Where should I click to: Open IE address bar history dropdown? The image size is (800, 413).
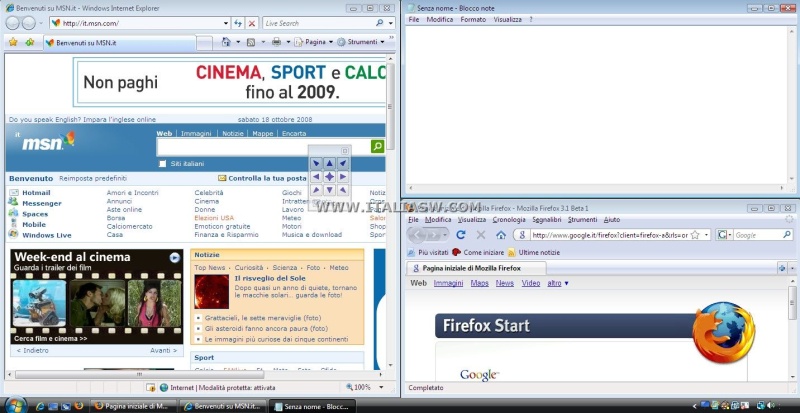(226, 23)
